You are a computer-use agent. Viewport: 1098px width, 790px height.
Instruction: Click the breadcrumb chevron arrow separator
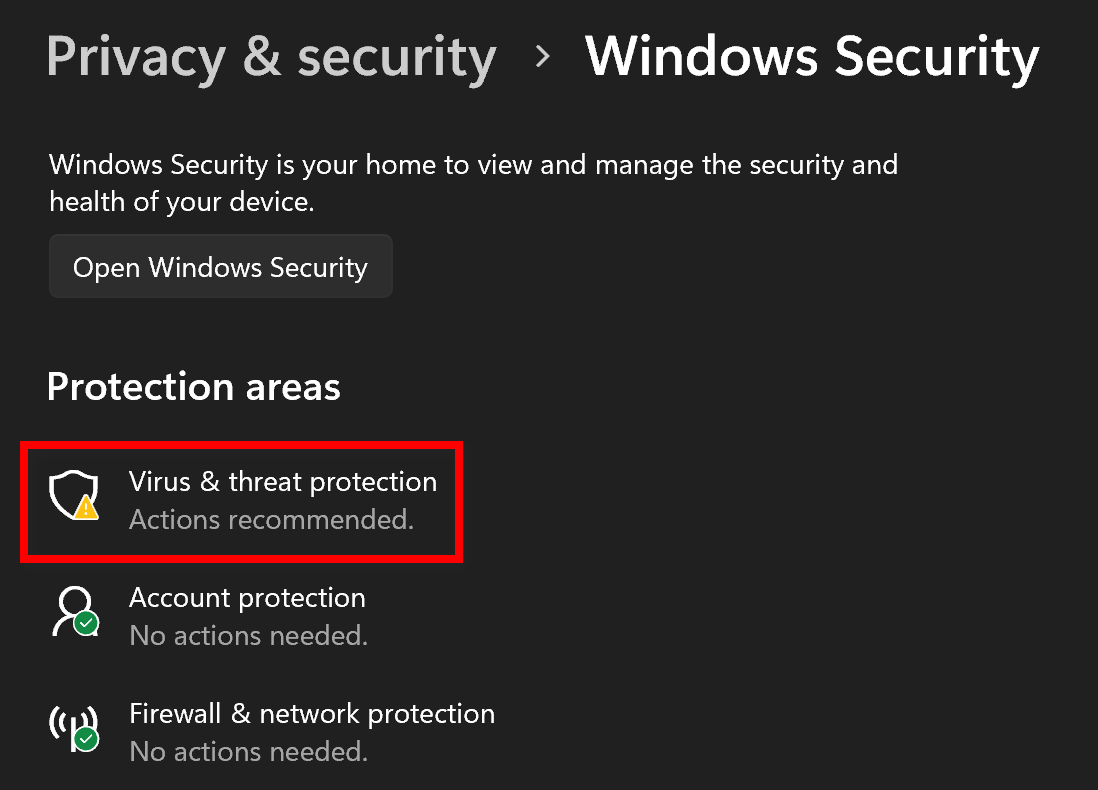tap(543, 57)
